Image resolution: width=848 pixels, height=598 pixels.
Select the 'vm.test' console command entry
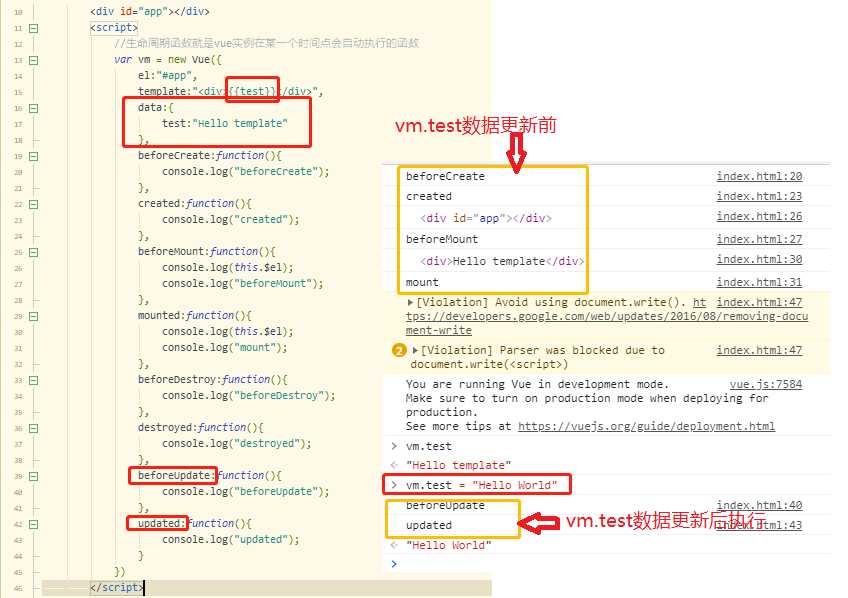pyautogui.click(x=429, y=446)
